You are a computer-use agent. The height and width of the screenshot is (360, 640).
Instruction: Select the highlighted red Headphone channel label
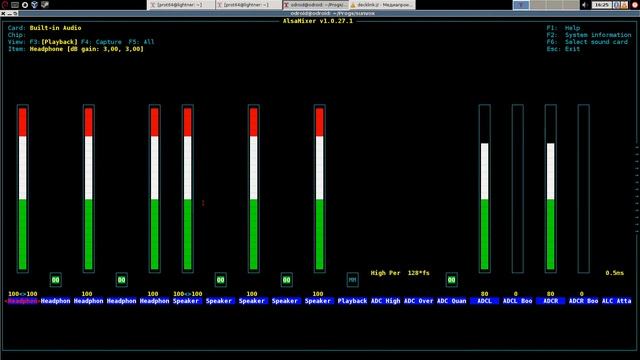(22, 301)
